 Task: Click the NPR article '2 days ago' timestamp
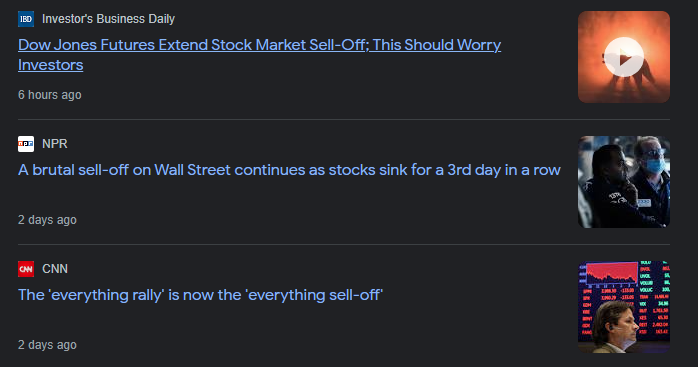pos(47,220)
